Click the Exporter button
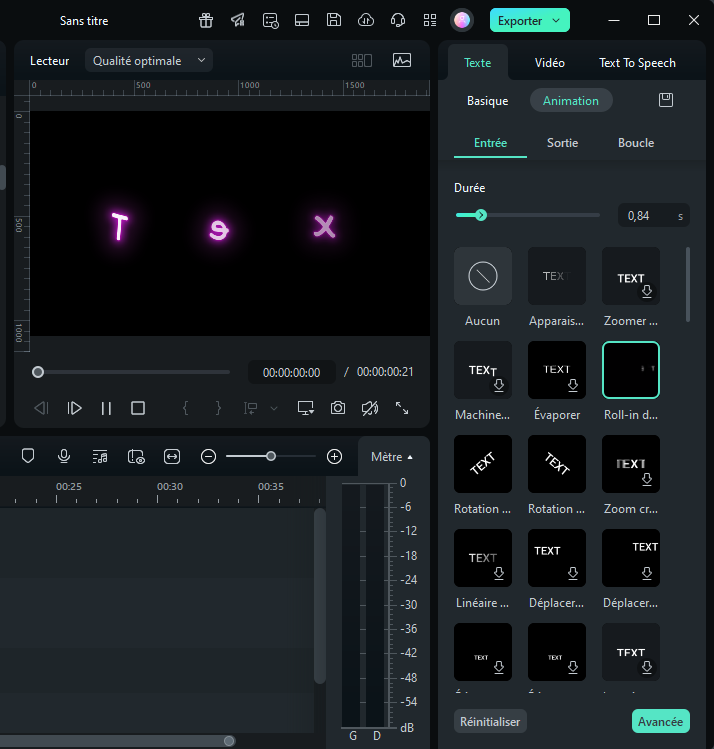The image size is (714, 749). [x=530, y=21]
